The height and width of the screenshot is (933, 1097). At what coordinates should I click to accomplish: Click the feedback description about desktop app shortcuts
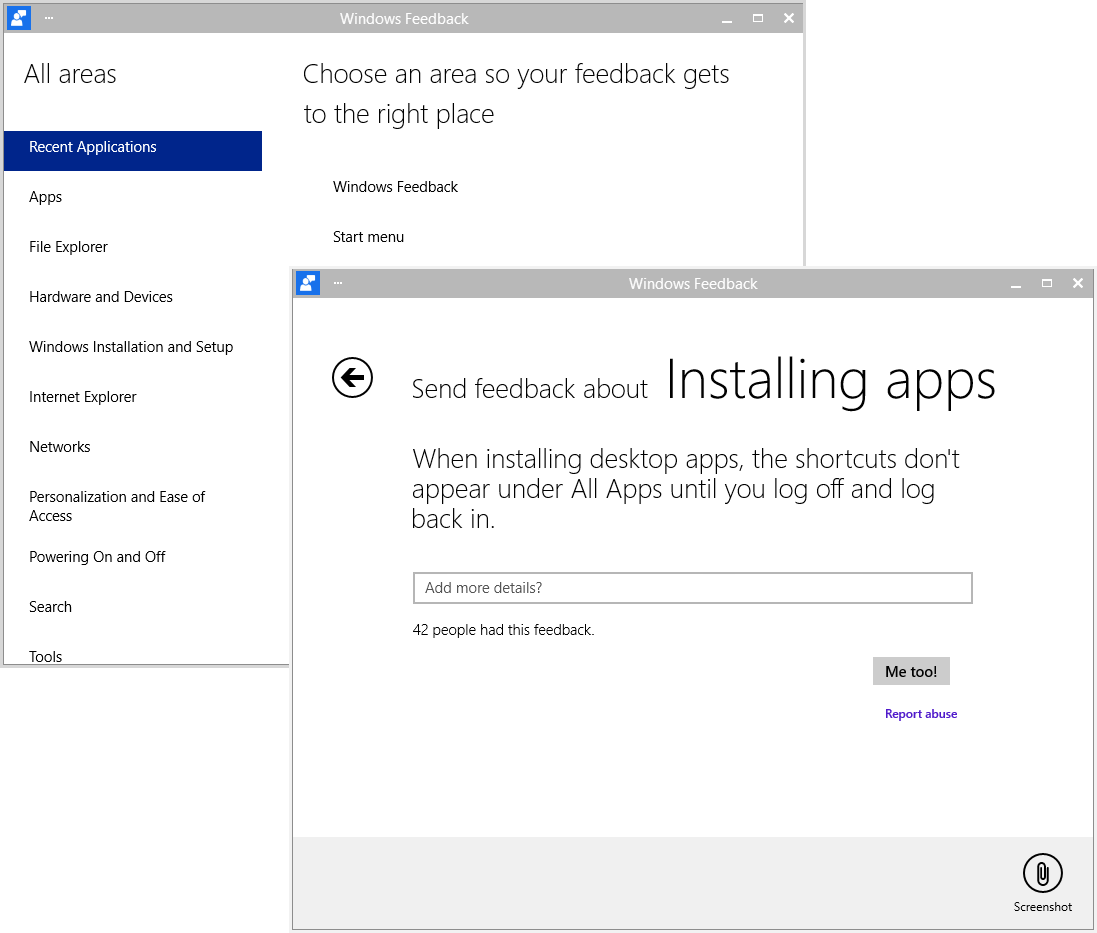pyautogui.click(x=686, y=489)
